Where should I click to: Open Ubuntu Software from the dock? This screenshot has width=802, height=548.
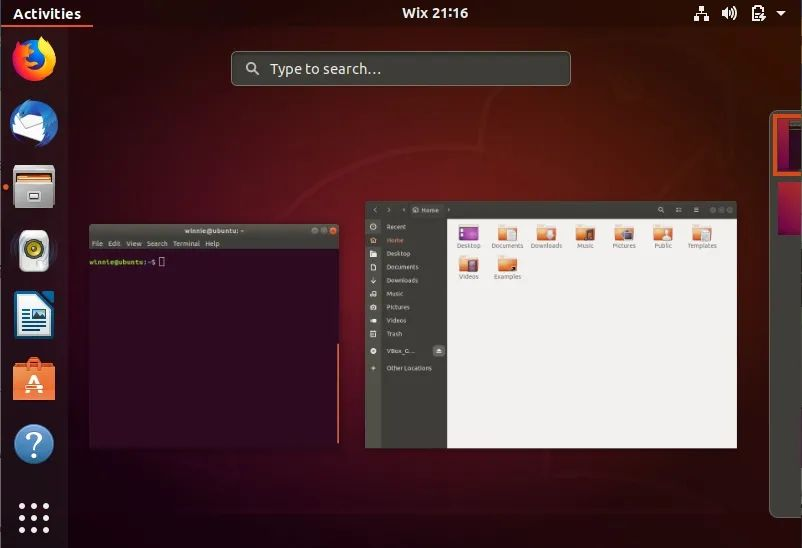tap(34, 379)
